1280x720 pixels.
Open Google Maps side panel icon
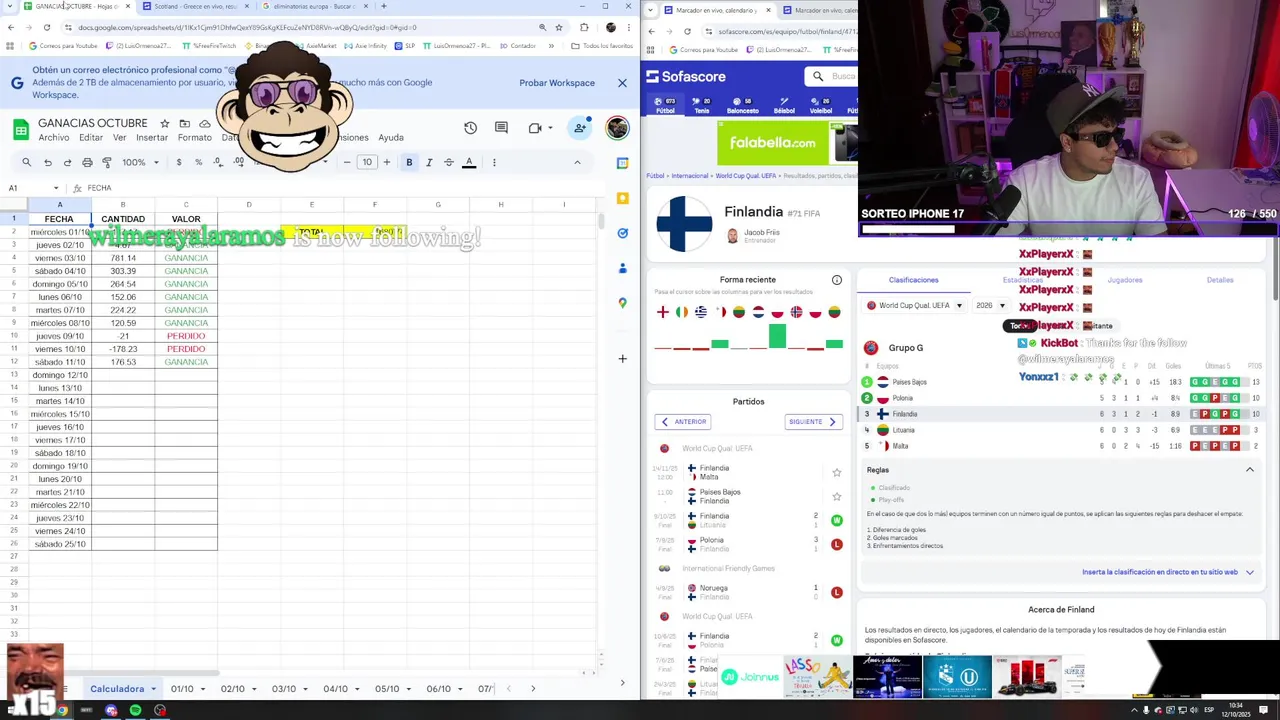coord(622,303)
